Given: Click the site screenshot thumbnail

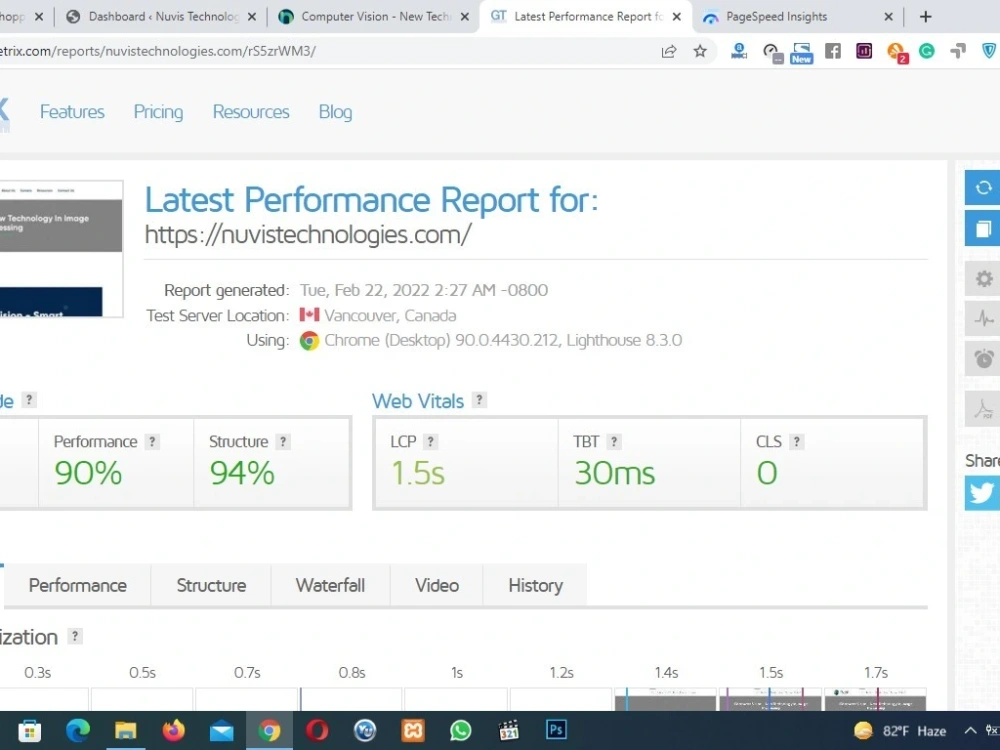Looking at the screenshot, I should tap(61, 249).
